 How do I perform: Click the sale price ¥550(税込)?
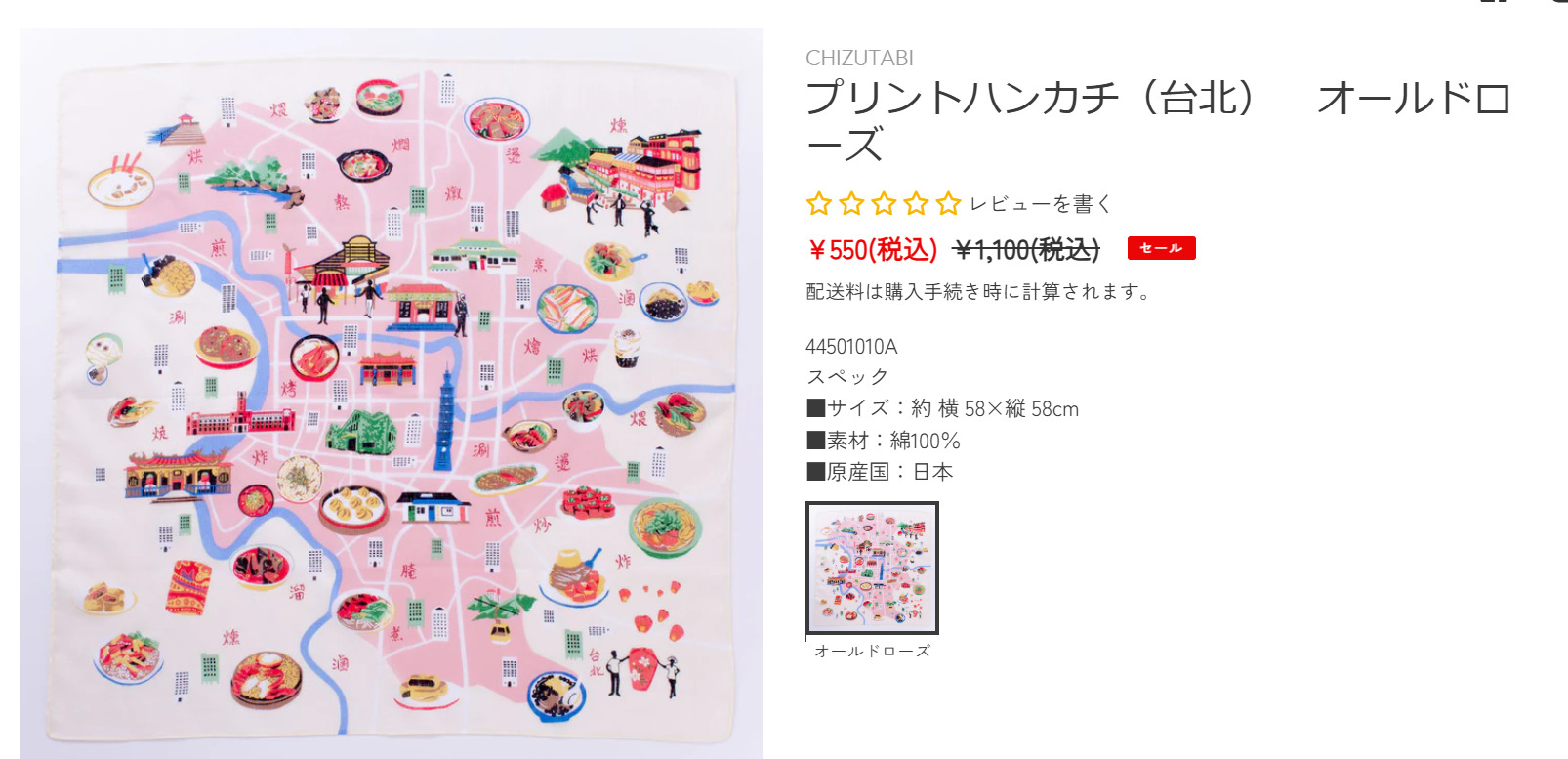(x=872, y=250)
